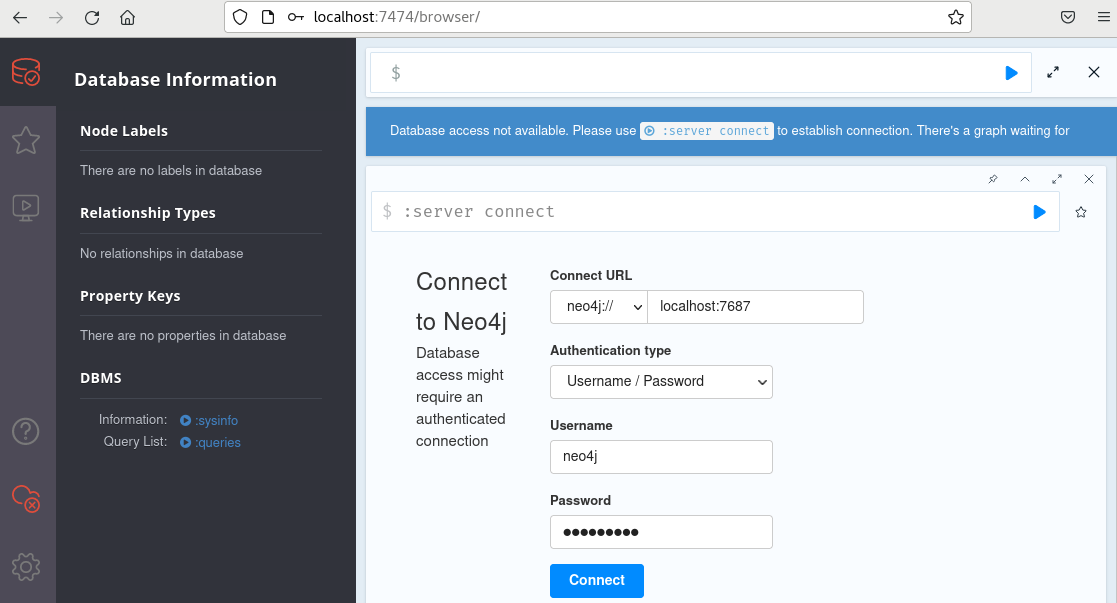Focus the Username input field
Screen dimensions: 1117x603
(661, 457)
